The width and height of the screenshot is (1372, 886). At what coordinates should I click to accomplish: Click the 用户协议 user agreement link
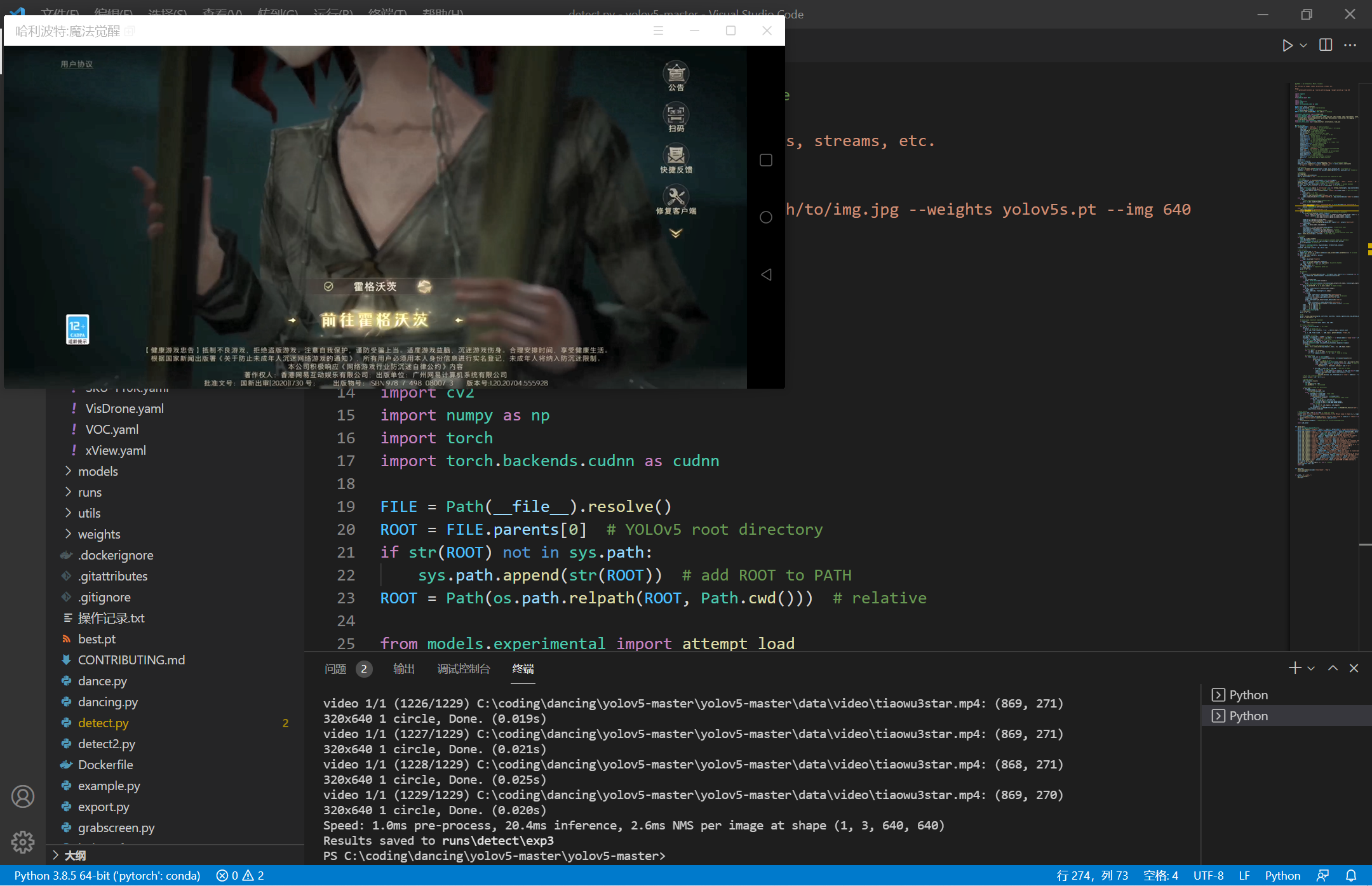76,64
